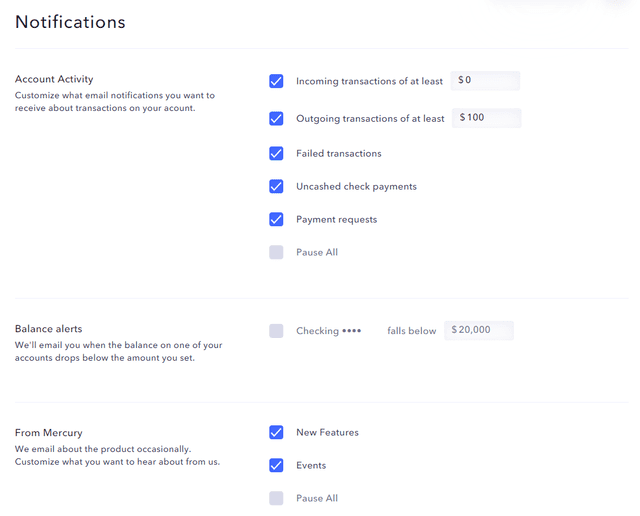Click the New Features label
This screenshot has width=640, height=516.
click(x=327, y=432)
